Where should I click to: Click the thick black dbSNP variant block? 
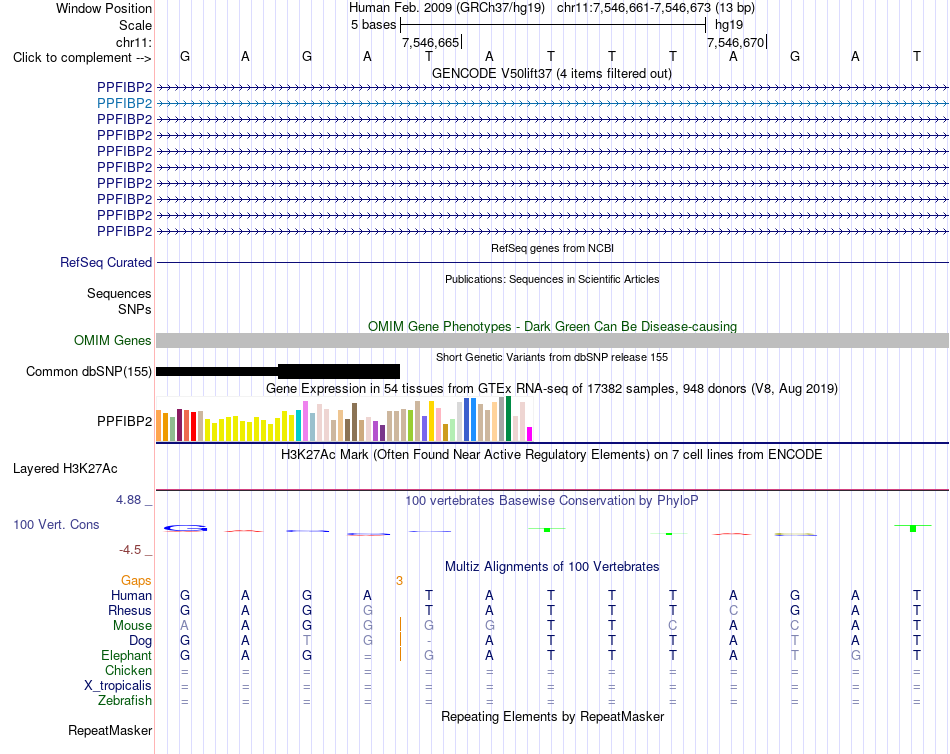point(339,371)
